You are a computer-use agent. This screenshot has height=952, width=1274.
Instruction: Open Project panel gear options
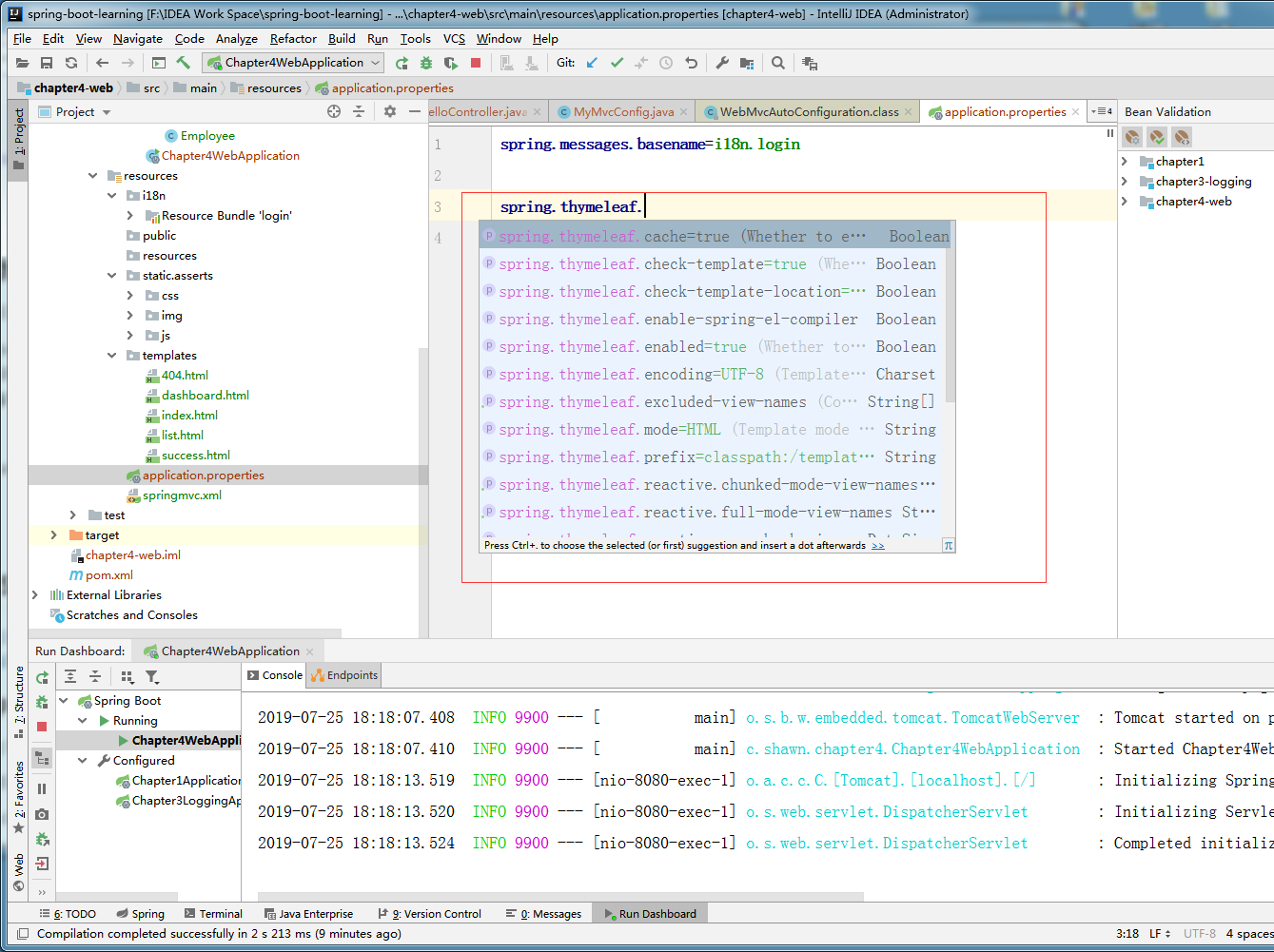pyautogui.click(x=390, y=111)
